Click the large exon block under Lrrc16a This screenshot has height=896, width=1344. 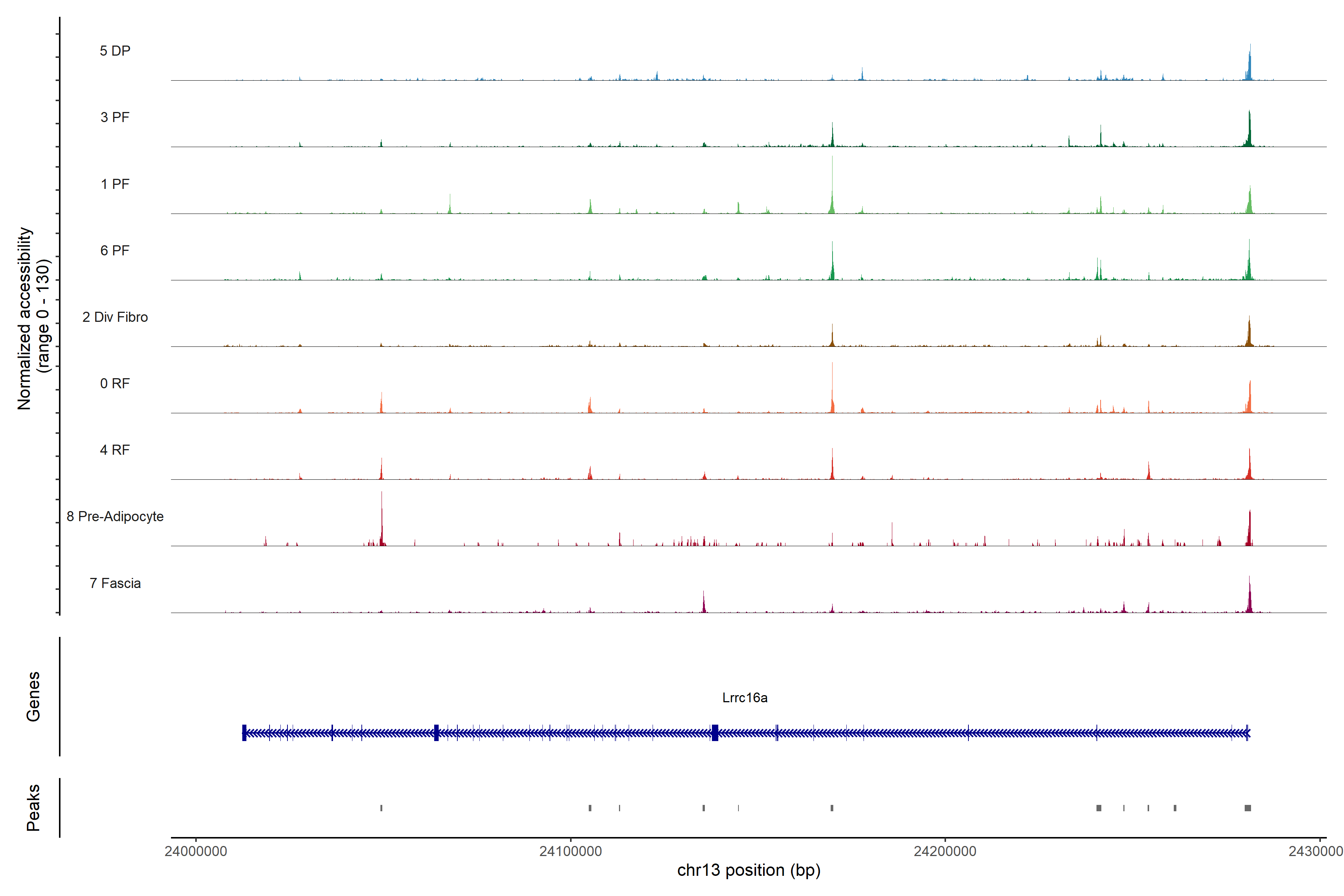[x=715, y=732]
